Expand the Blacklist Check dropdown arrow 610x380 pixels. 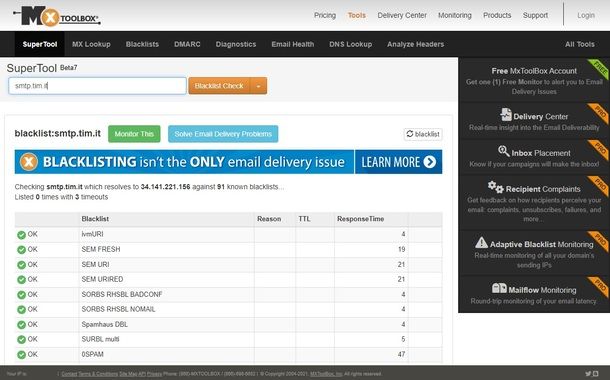point(259,86)
